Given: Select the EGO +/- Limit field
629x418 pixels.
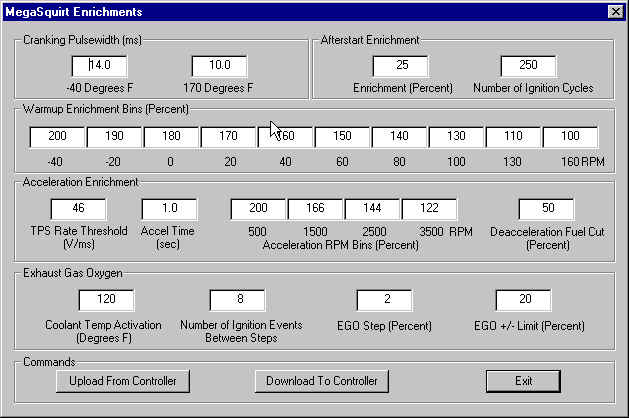Looking at the screenshot, I should (523, 300).
